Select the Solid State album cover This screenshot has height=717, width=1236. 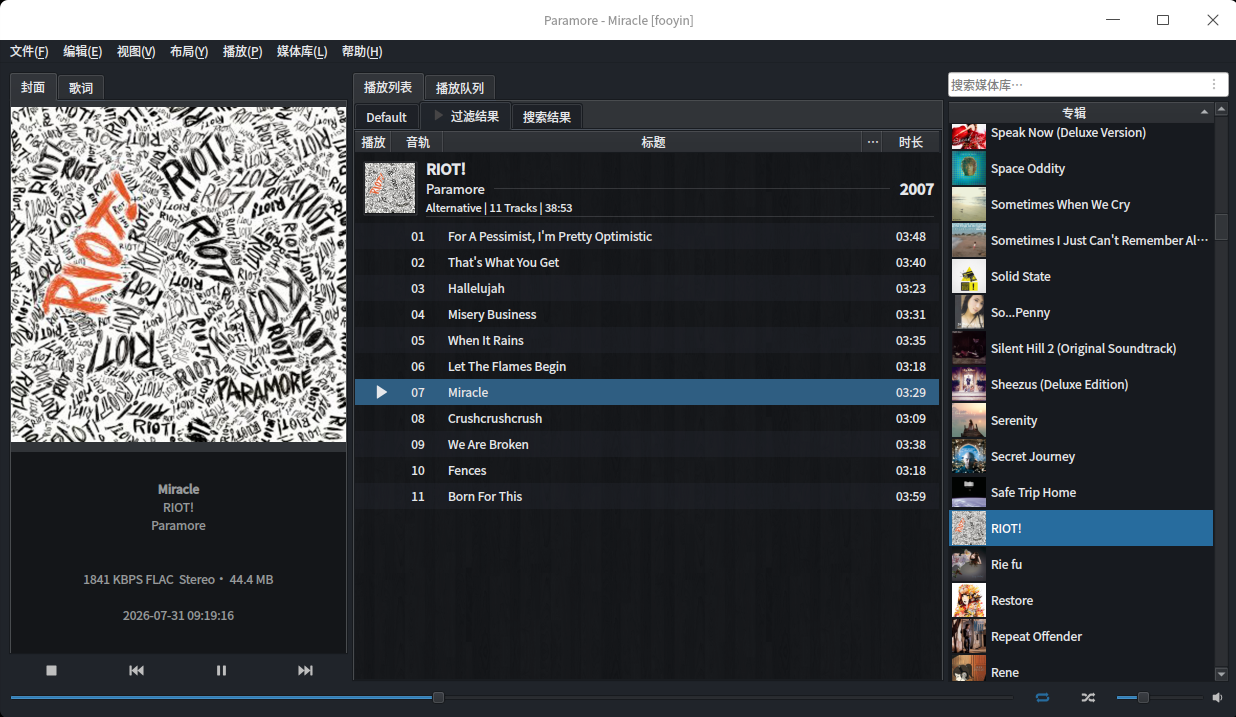[x=968, y=276]
